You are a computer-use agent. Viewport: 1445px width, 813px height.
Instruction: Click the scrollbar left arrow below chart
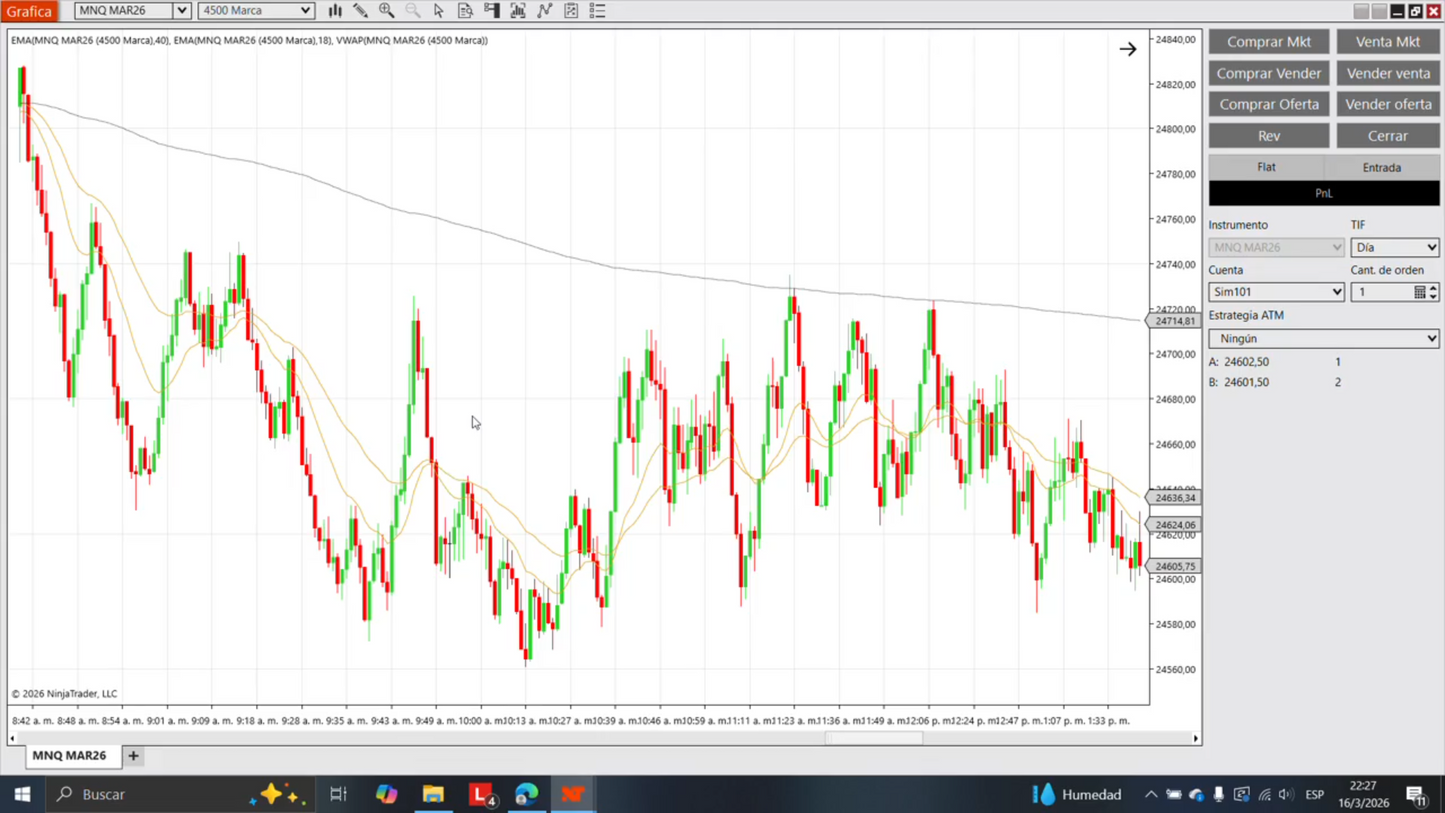click(13, 739)
